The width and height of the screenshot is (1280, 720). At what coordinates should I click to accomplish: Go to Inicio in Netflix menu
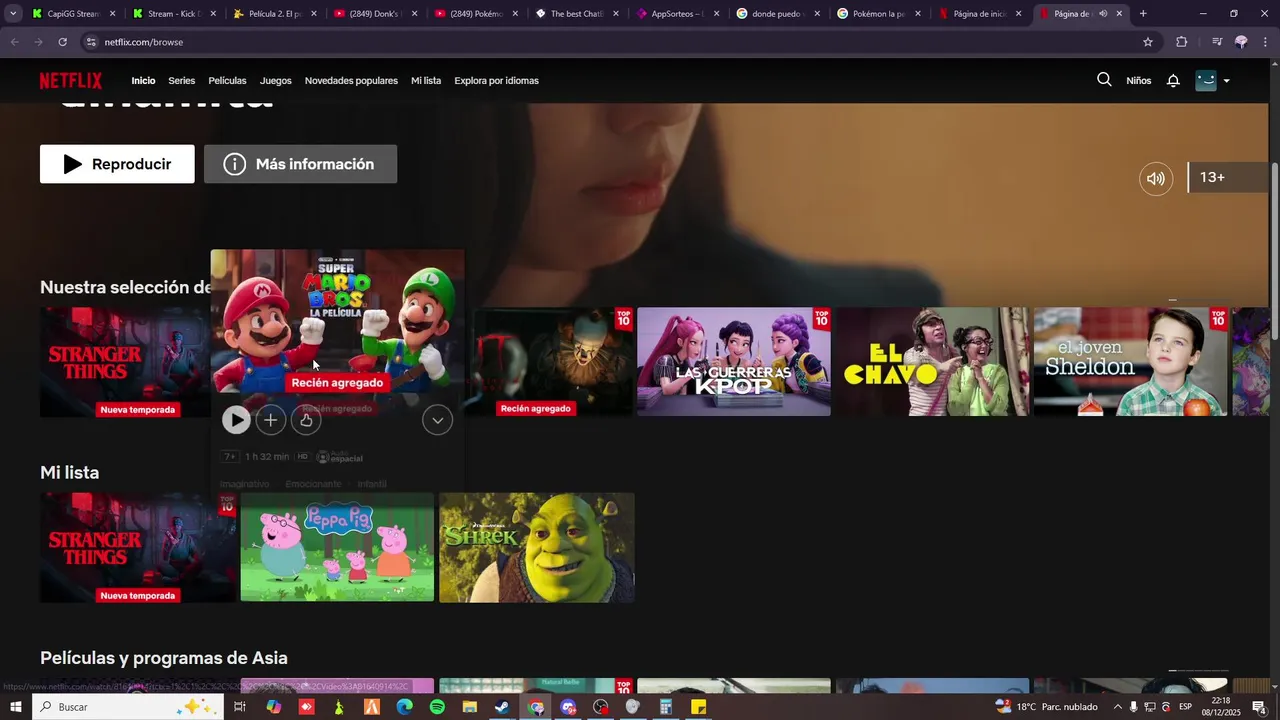[x=143, y=81]
